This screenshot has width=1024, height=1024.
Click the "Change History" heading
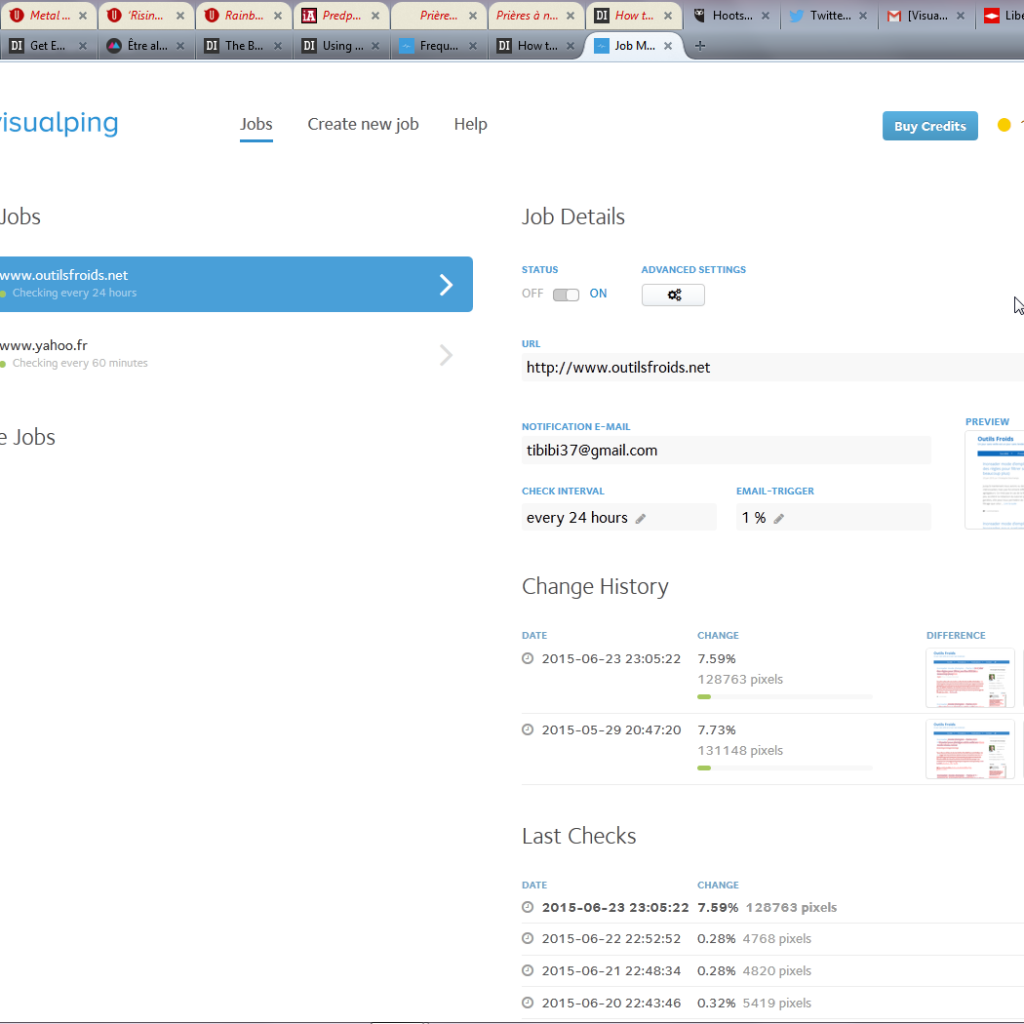595,586
